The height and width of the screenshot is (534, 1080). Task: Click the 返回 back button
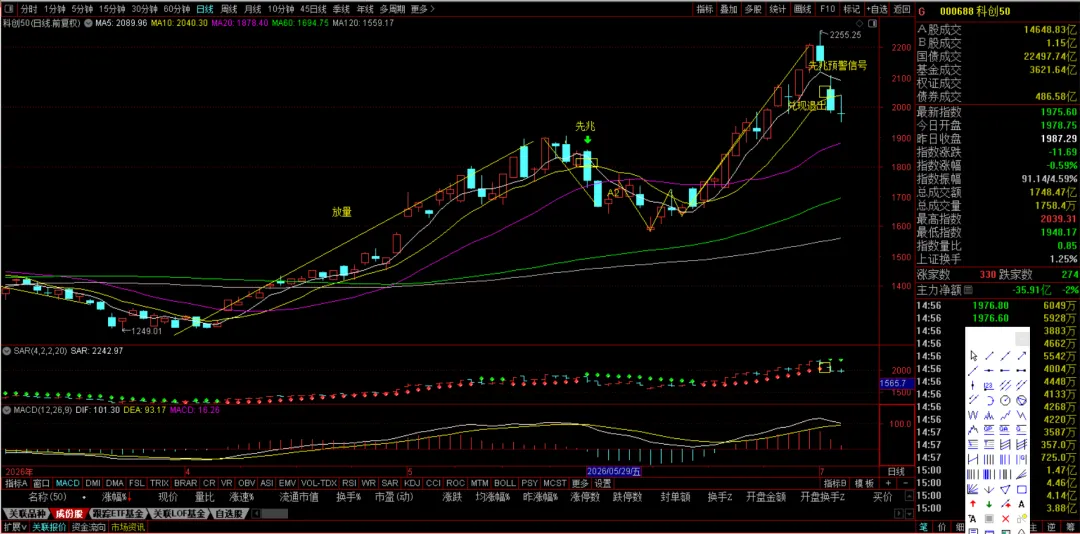pyautogui.click(x=902, y=9)
